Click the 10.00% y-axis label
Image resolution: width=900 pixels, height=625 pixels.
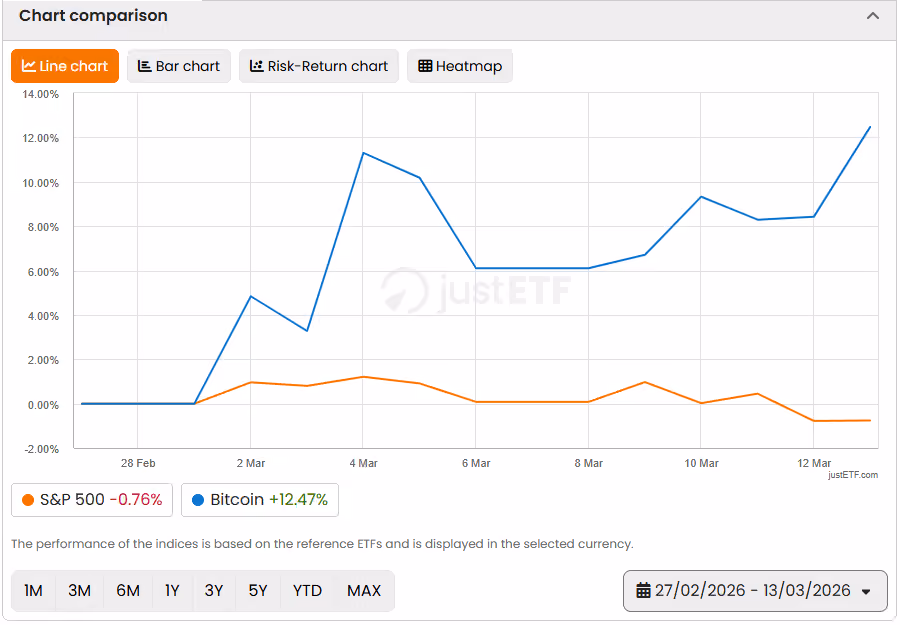point(41,183)
